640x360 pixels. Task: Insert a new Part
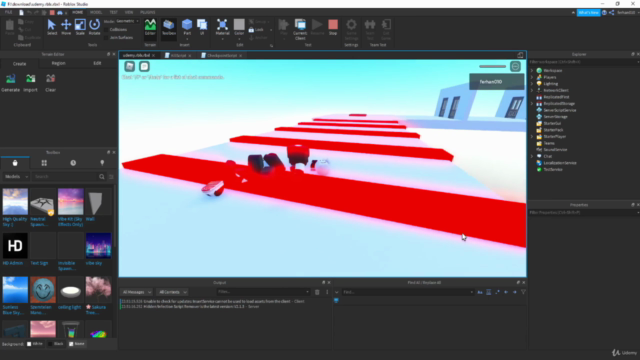click(x=187, y=27)
